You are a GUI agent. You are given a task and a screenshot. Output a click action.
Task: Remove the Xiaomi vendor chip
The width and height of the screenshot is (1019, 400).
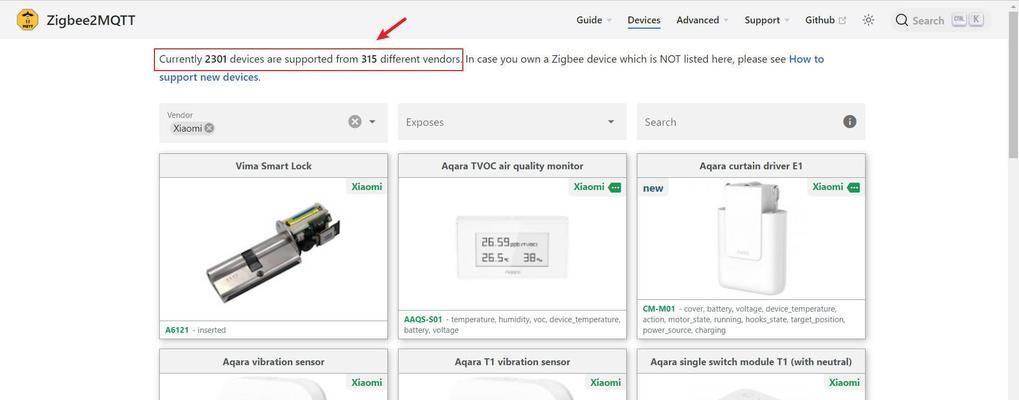pyautogui.click(x=209, y=129)
